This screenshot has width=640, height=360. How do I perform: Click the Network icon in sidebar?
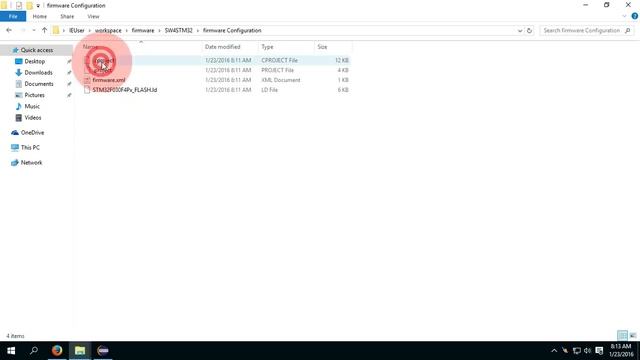coord(15,162)
